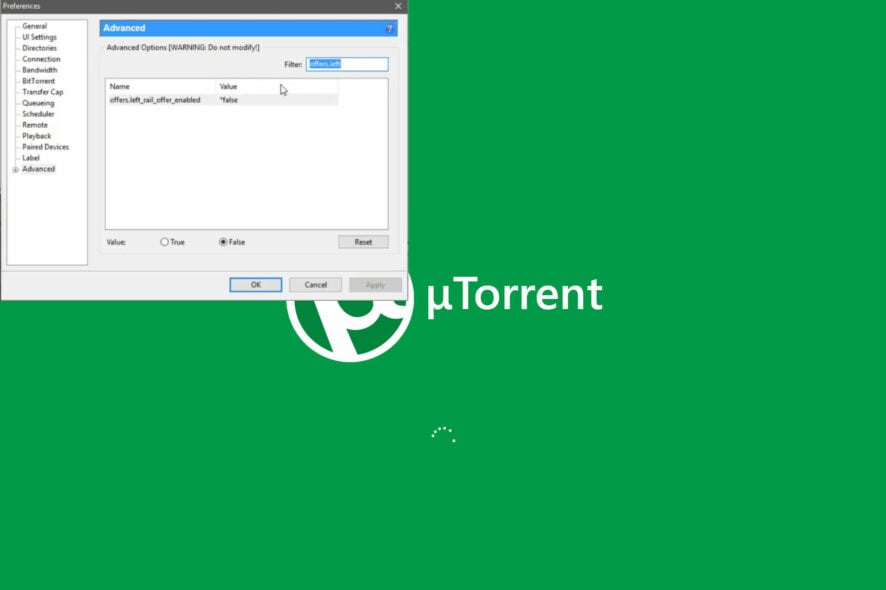This screenshot has height=590, width=886.
Task: Open the Advanced help icon
Action: pos(390,28)
